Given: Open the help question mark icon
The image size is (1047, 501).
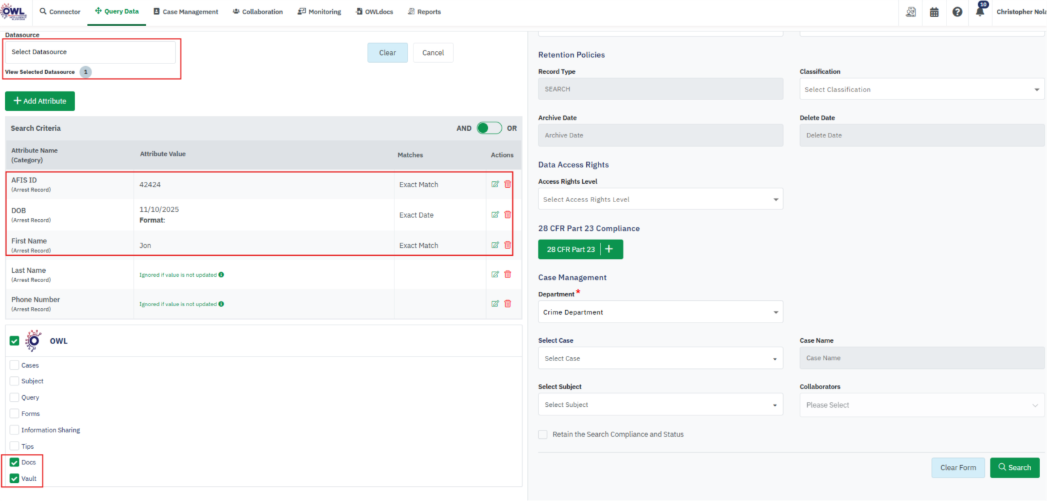Looking at the screenshot, I should (957, 12).
